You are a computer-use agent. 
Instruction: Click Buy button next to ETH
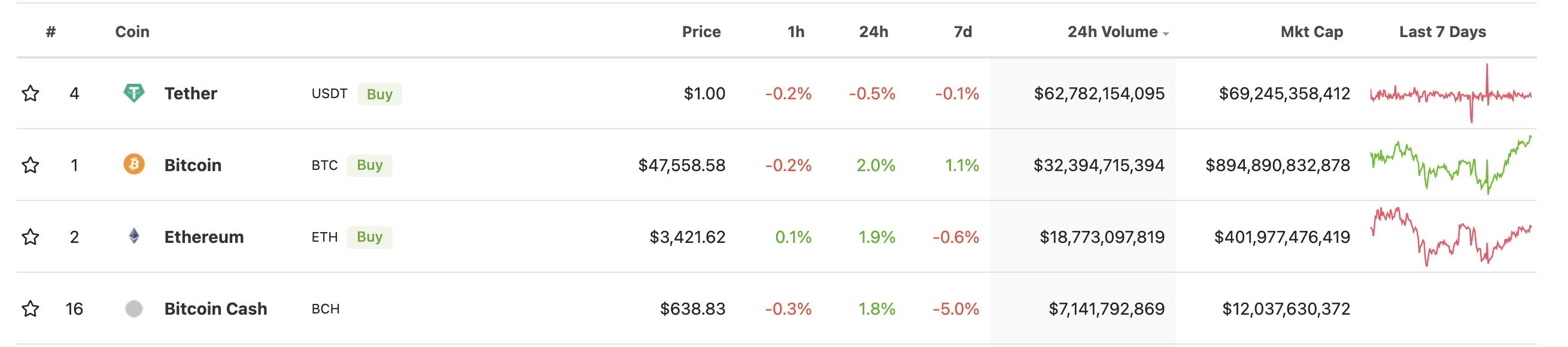click(369, 237)
